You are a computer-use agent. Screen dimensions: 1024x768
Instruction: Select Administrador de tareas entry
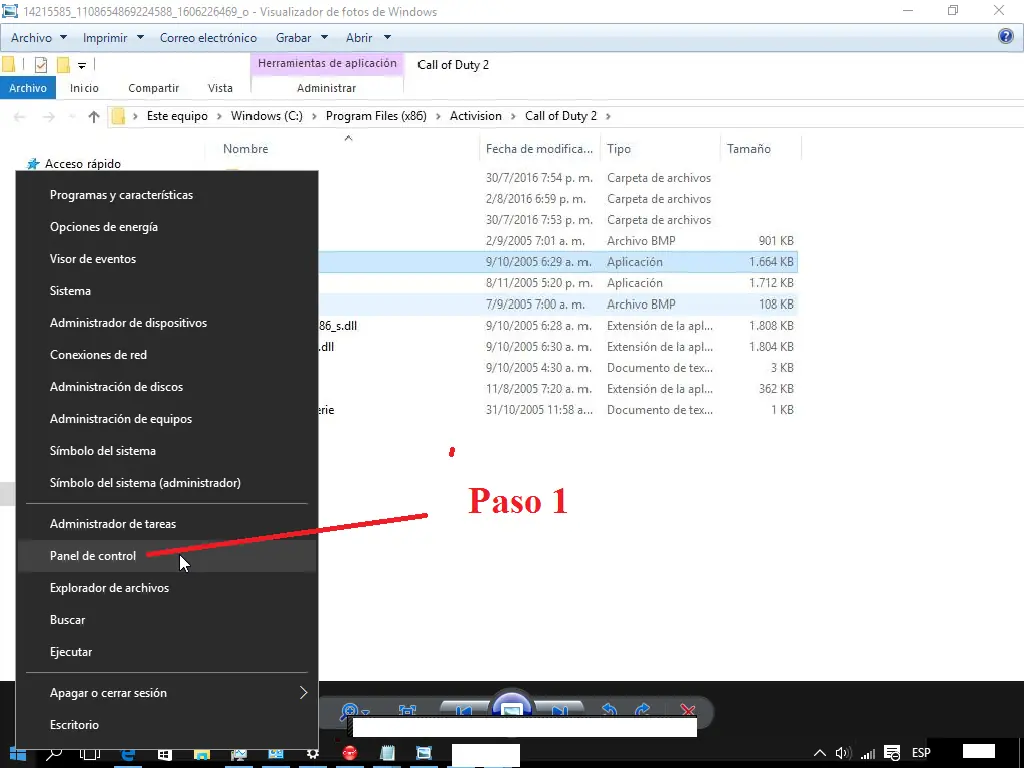167,524
